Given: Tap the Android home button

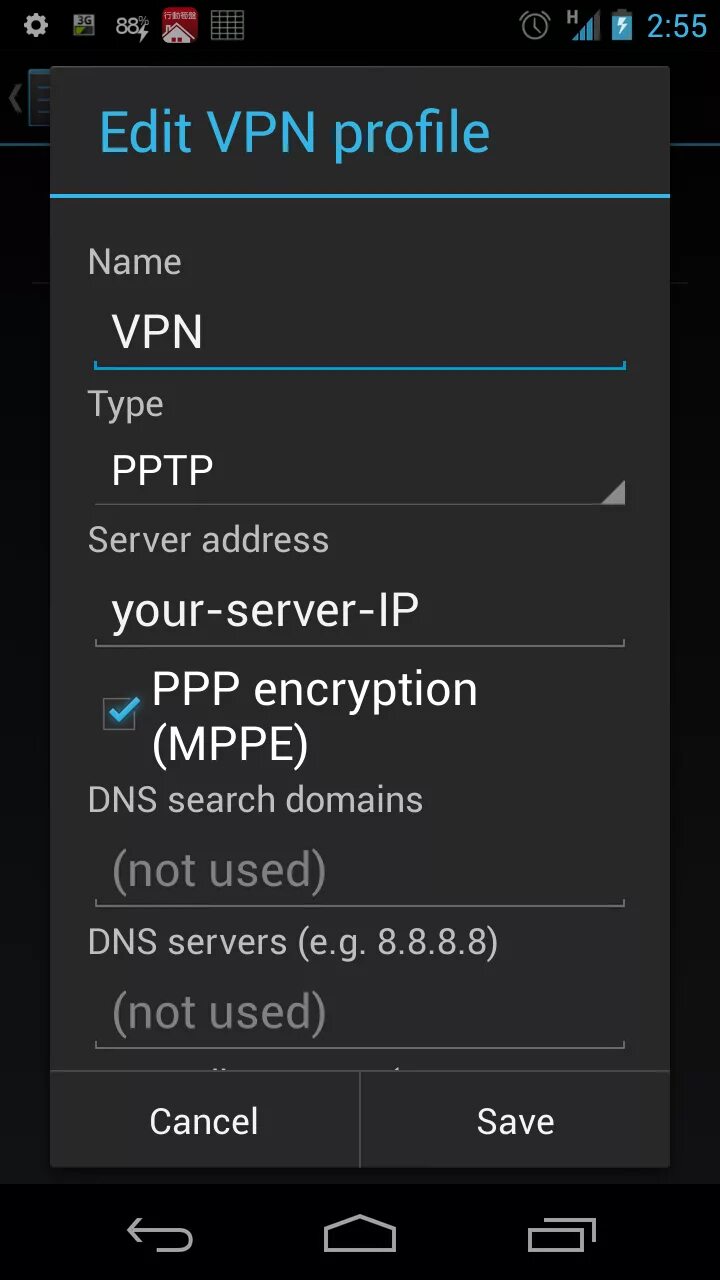Looking at the screenshot, I should 360,1234.
